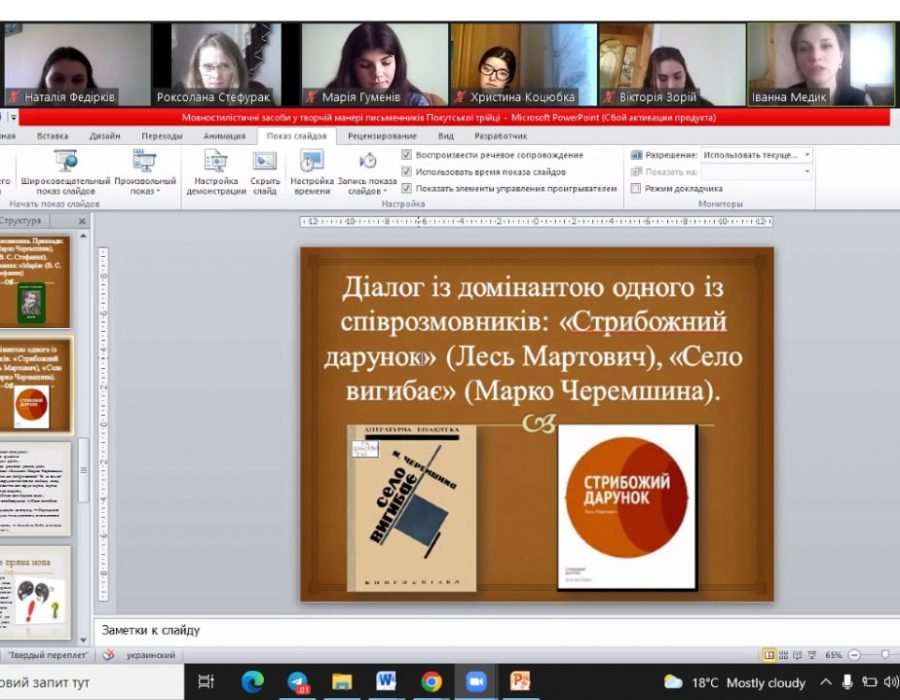Toggle Воспроизвести речевое сопровождение checkbox
Viewport: 900px width, 700px height.
point(407,155)
